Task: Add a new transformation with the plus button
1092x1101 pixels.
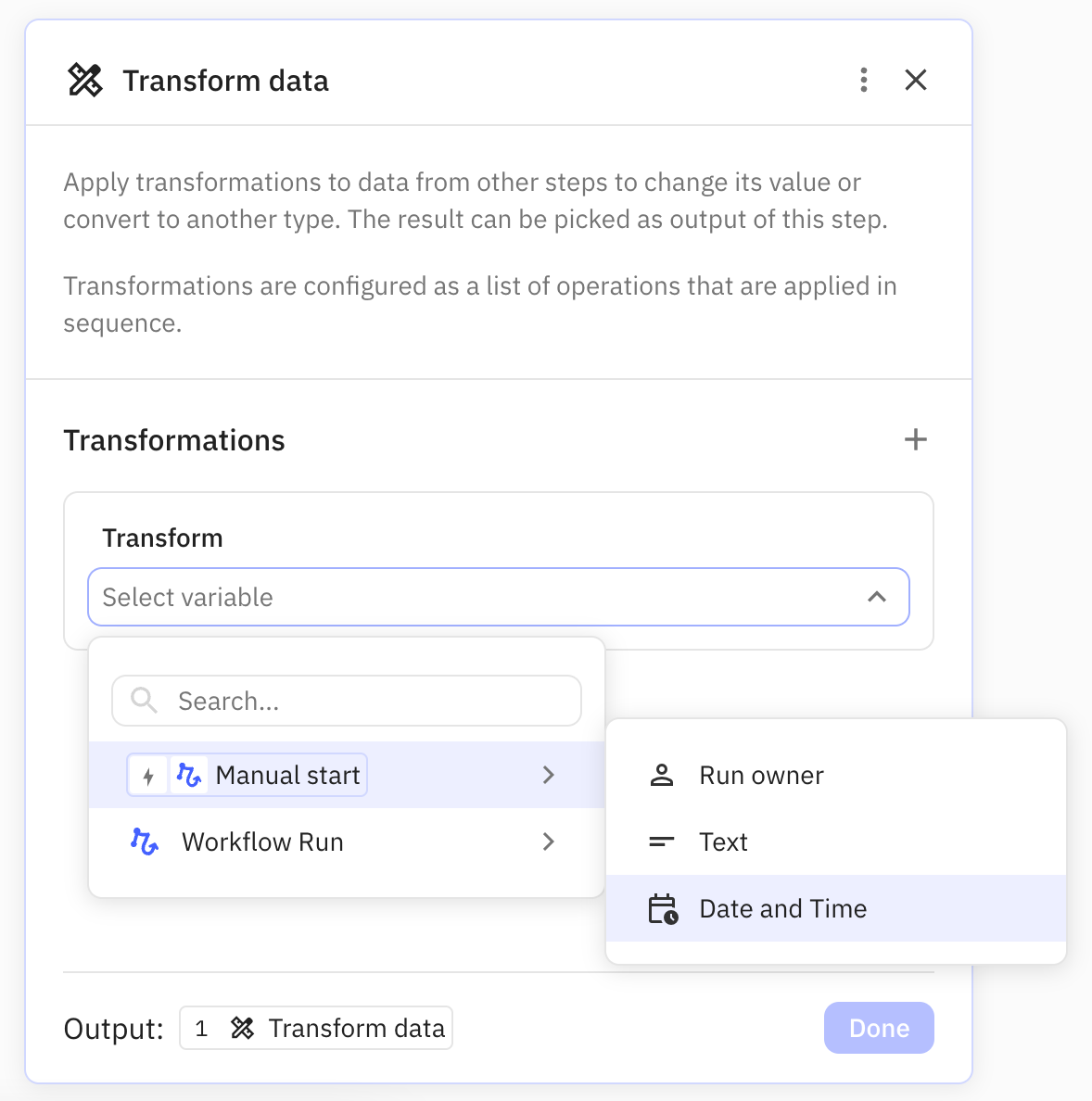Action: (915, 439)
